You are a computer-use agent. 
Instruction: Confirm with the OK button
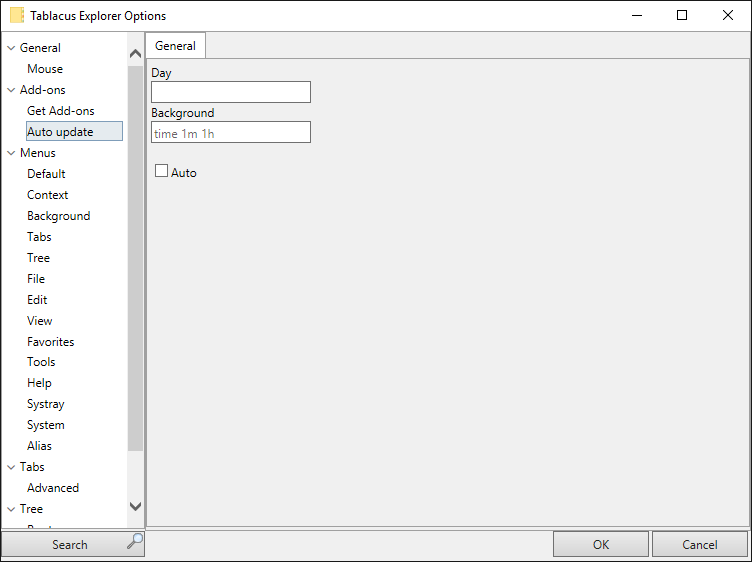tap(601, 545)
